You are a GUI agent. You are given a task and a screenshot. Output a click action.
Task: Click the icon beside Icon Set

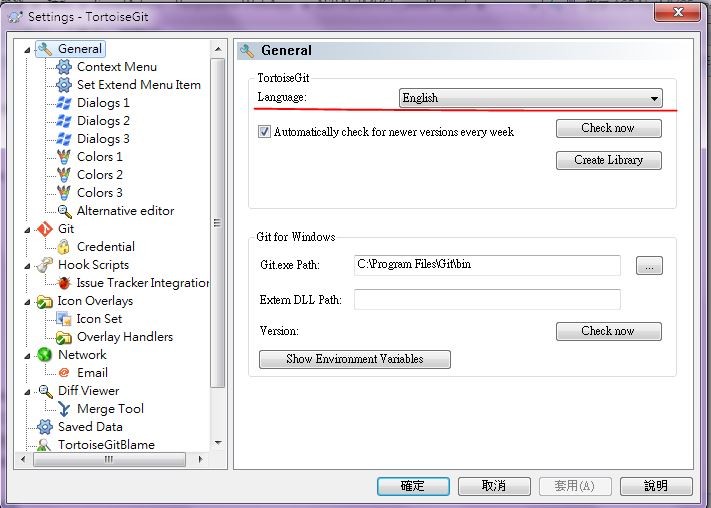64,319
